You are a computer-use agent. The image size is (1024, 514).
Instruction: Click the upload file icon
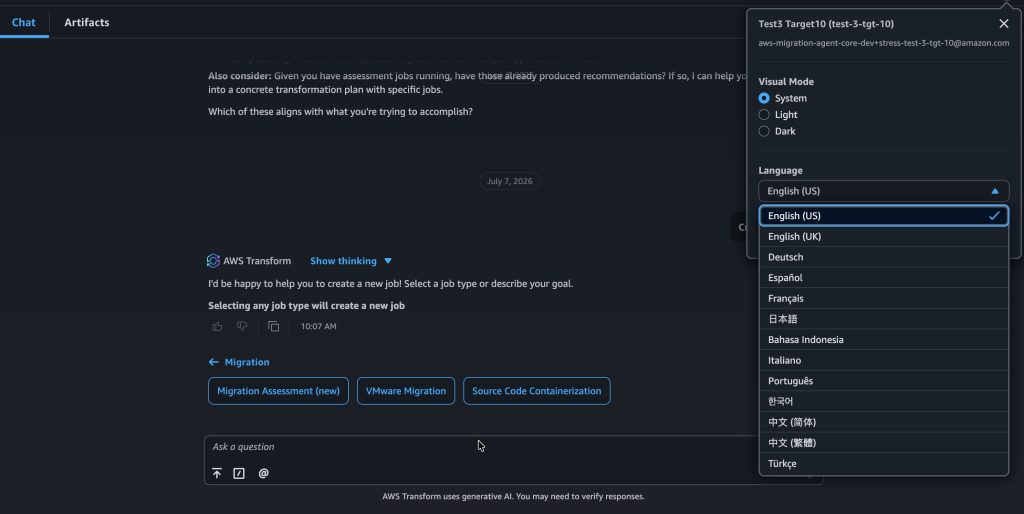point(217,474)
